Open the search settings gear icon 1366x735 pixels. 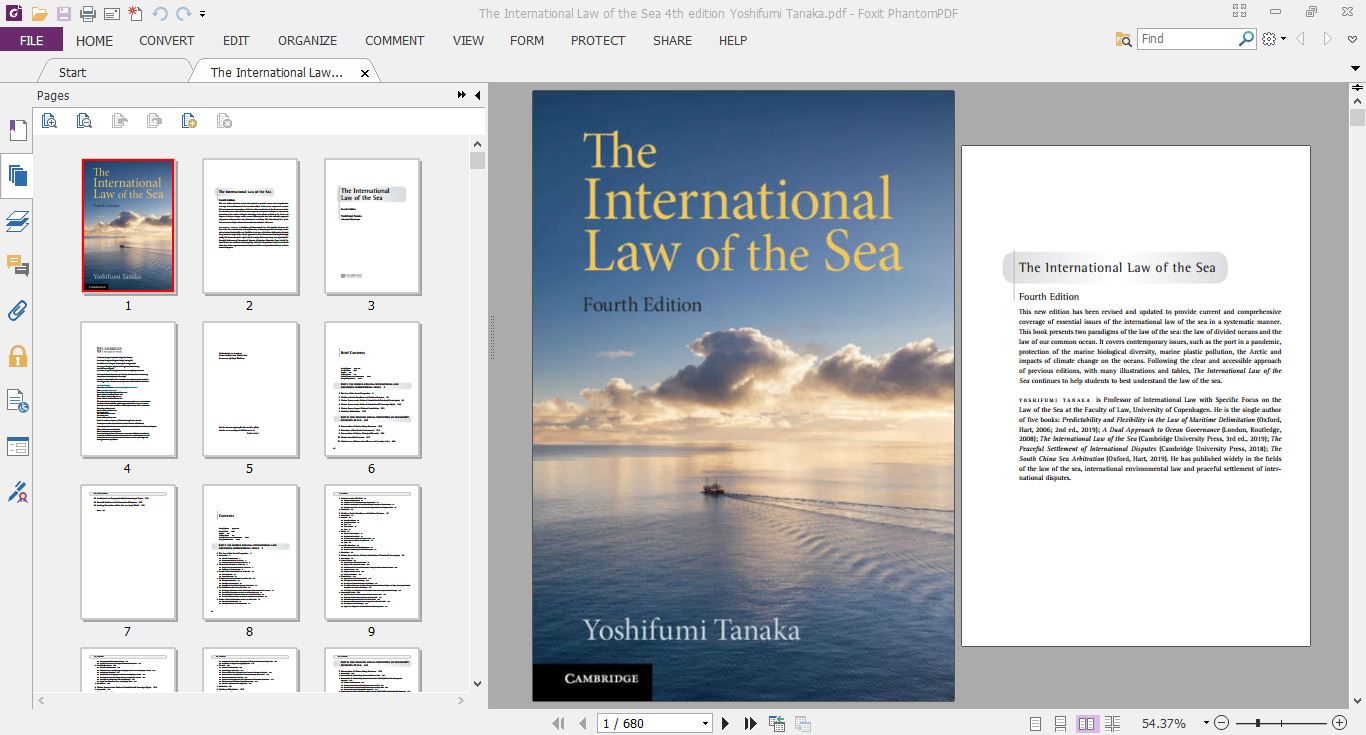tap(1269, 39)
